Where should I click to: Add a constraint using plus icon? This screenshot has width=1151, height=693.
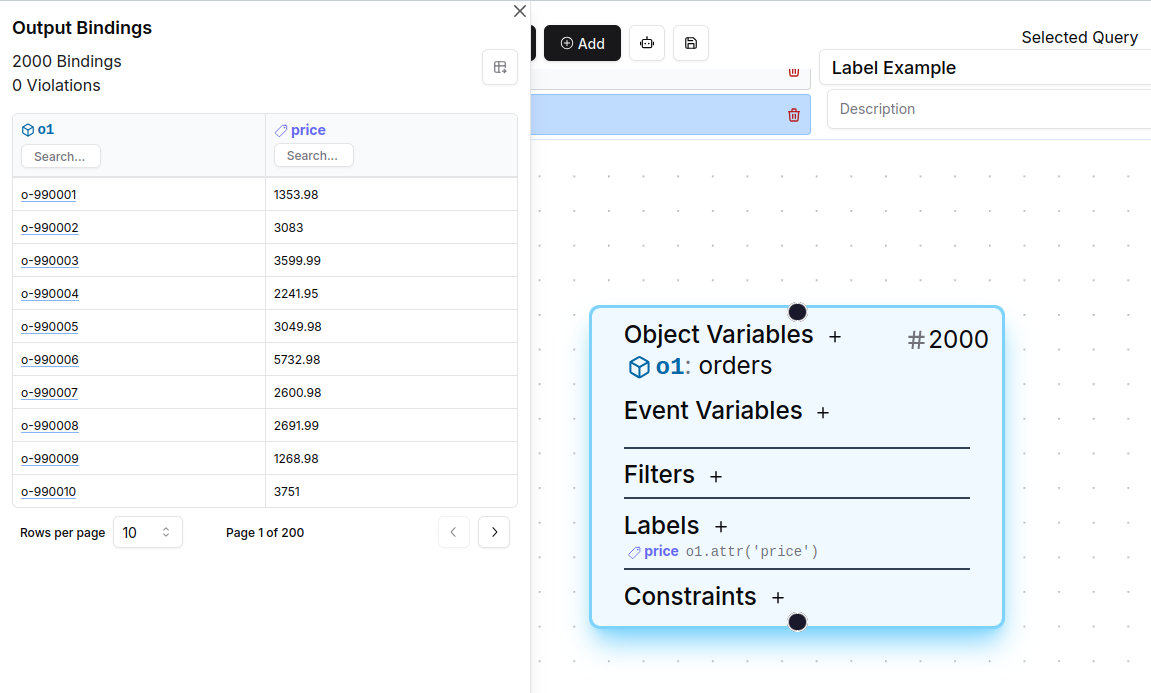778,598
